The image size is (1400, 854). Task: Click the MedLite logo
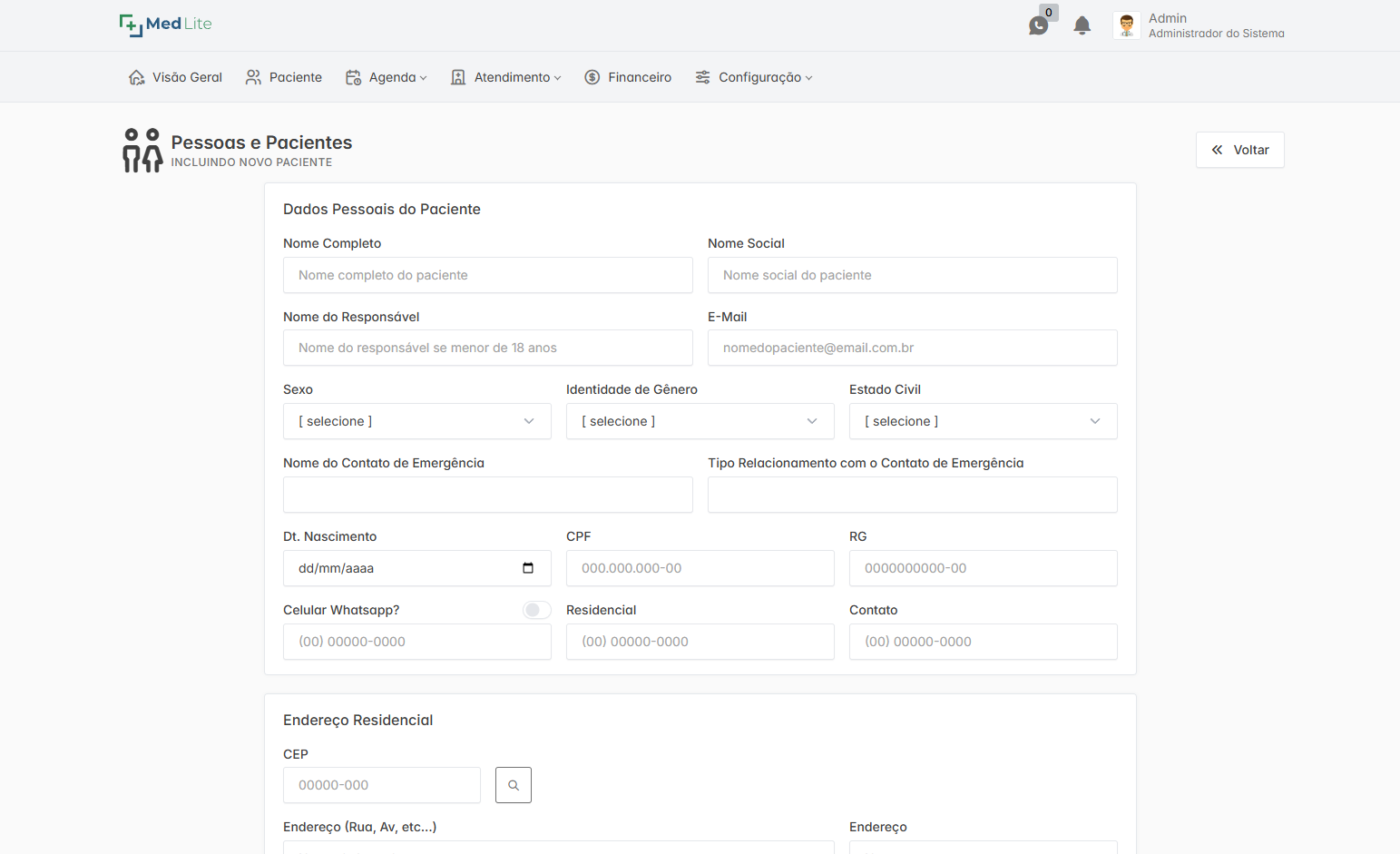pos(165,25)
